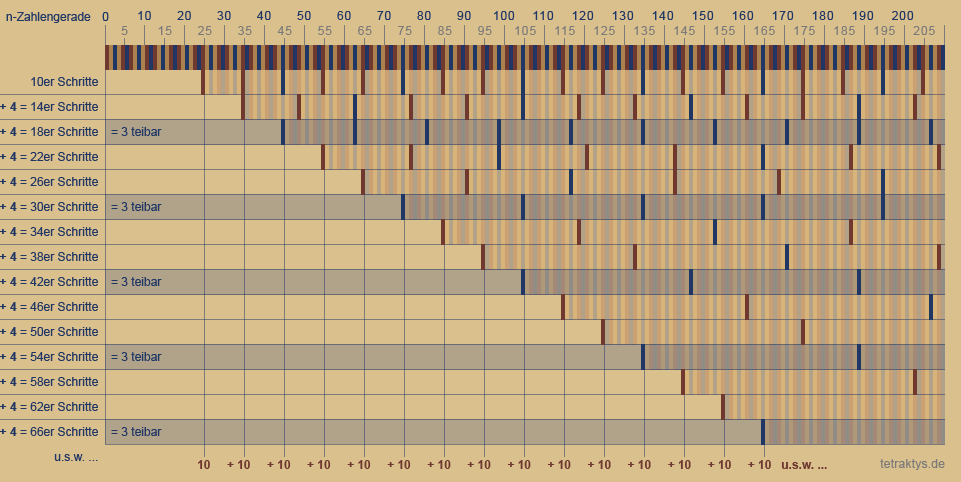Image resolution: width=961 pixels, height=482 pixels.
Task: Select the + 4 = 42er Schritte label
Action: (50, 282)
